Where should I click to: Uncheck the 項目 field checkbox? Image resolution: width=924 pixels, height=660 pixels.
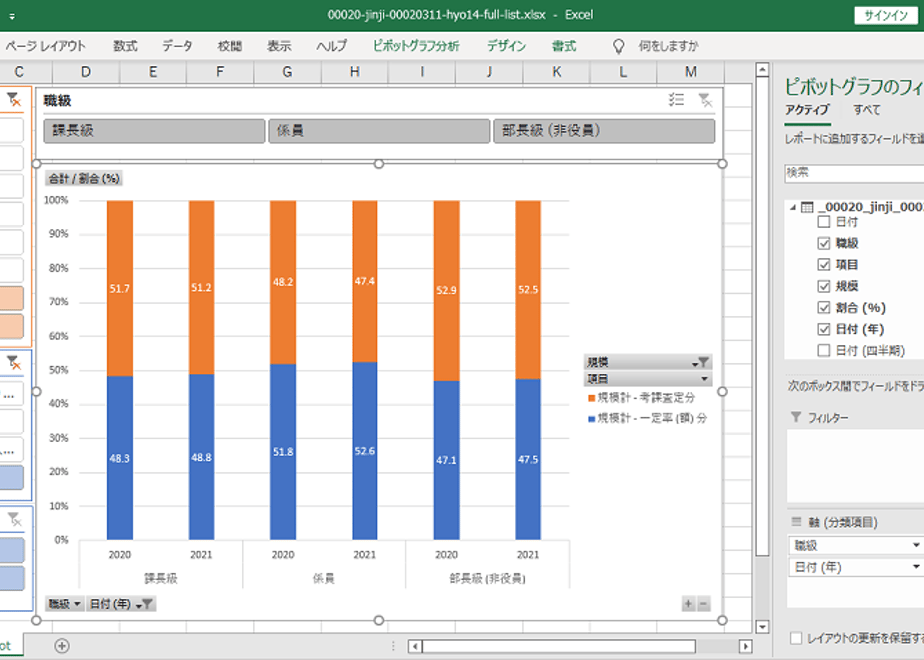(824, 265)
